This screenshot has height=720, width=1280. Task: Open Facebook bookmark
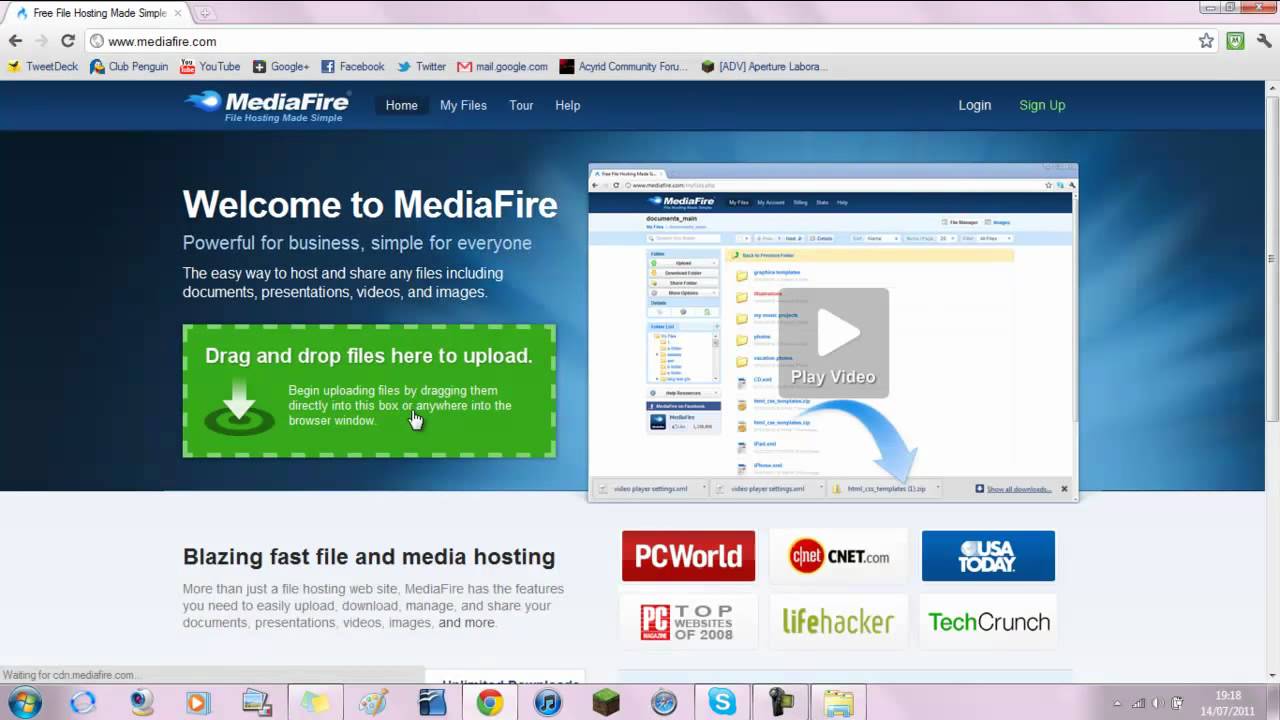(353, 67)
